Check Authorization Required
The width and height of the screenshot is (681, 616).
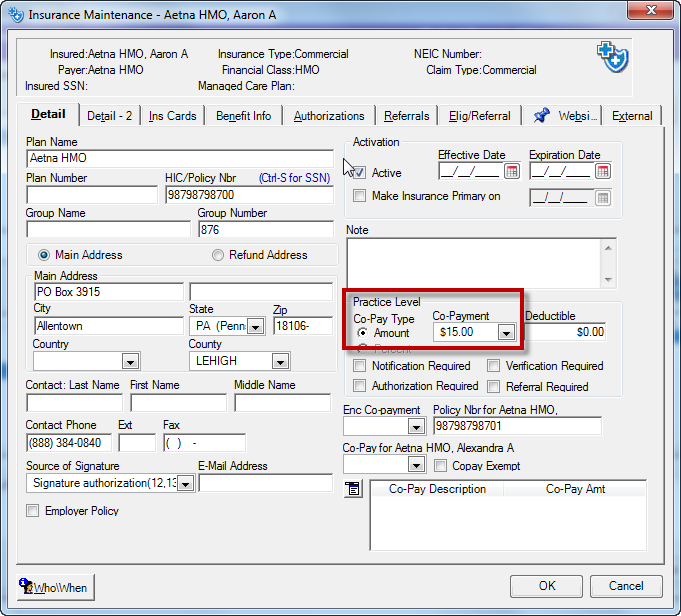tap(359, 386)
